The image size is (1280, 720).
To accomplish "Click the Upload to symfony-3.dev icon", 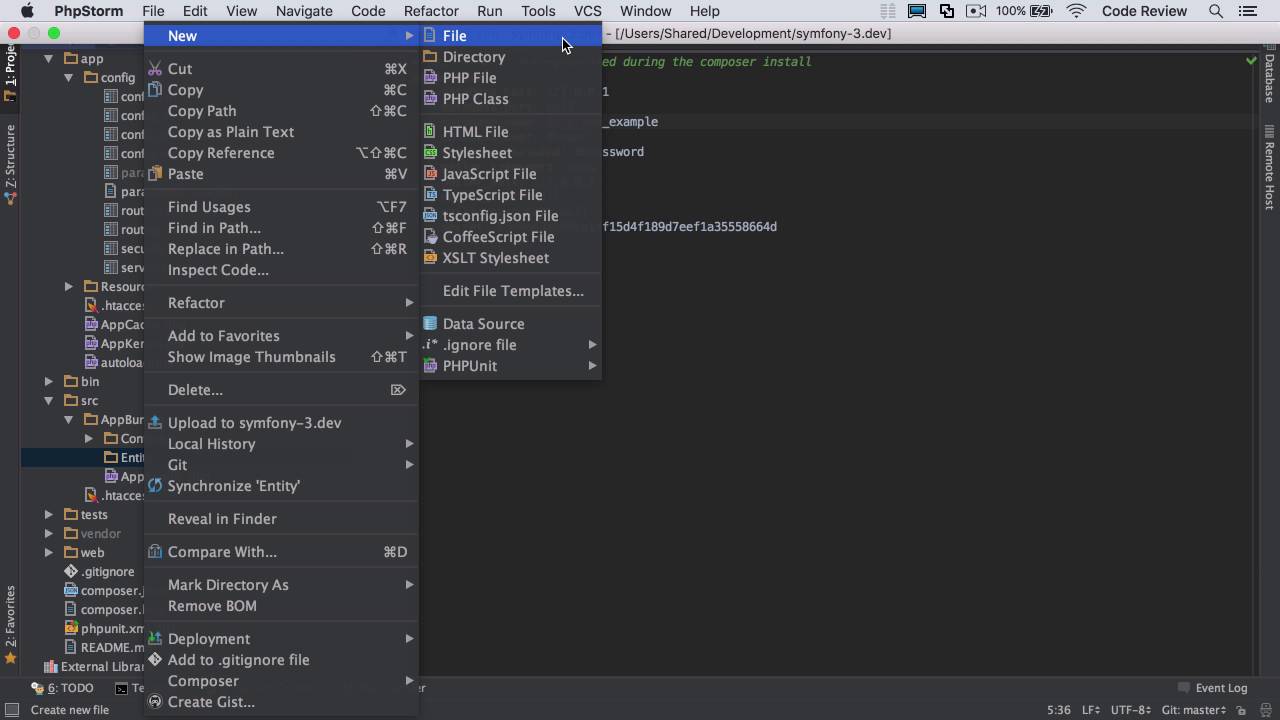I will (155, 423).
